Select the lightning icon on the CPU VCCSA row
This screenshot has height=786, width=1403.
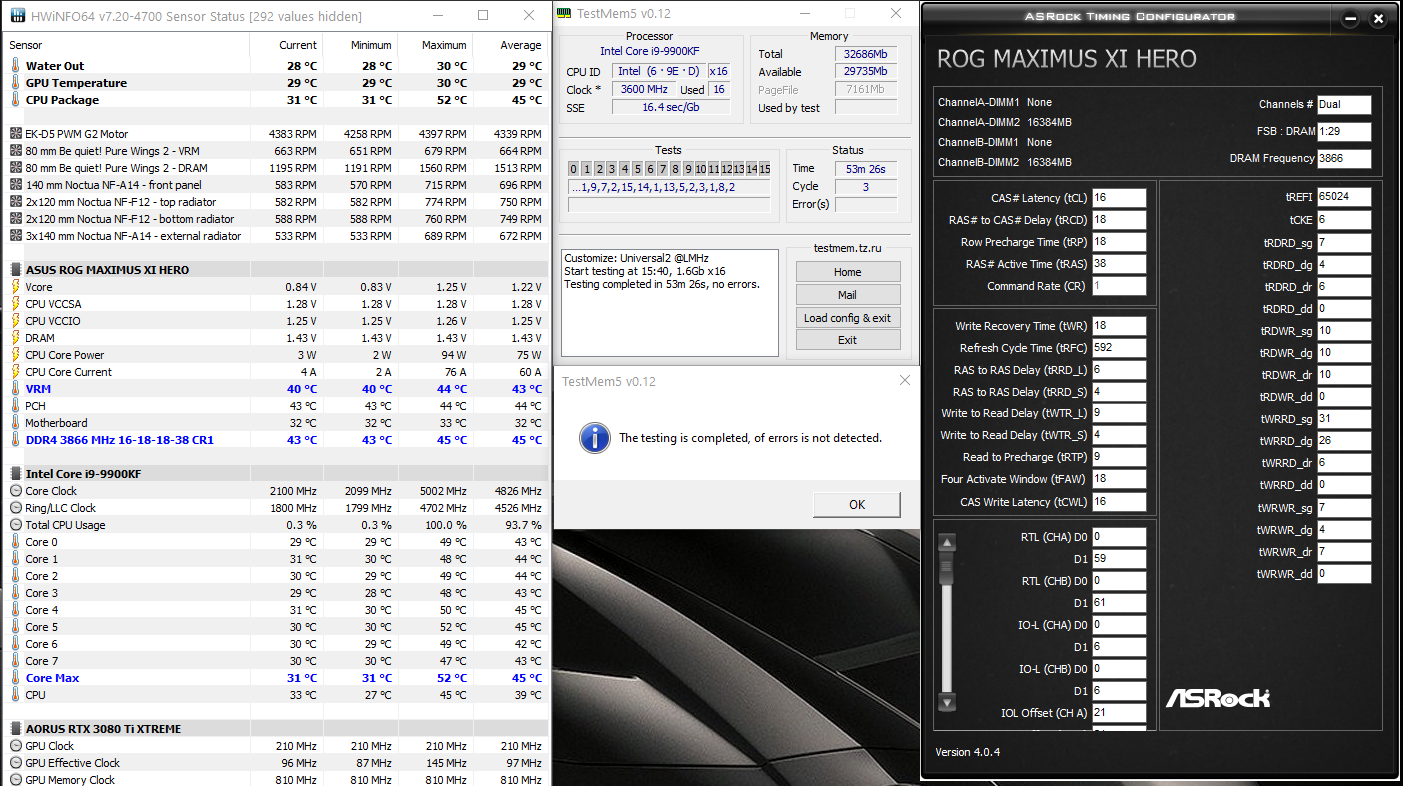click(x=15, y=304)
